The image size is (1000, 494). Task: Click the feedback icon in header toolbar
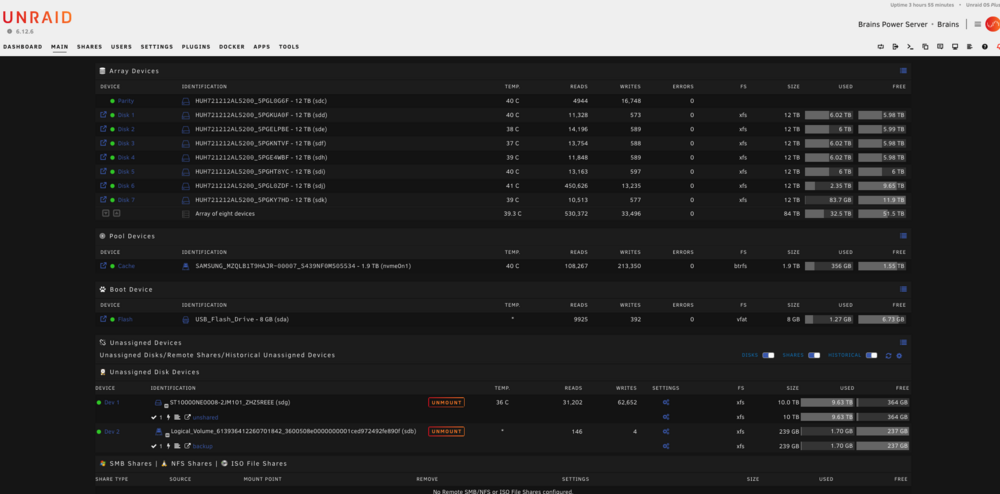(x=940, y=47)
